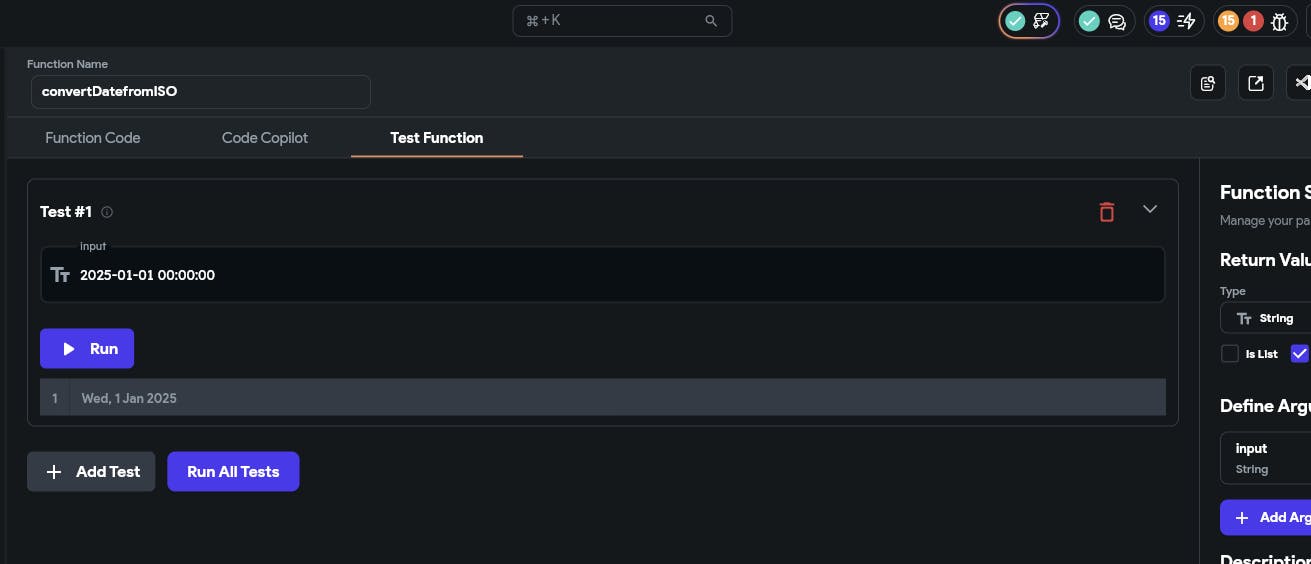Image resolution: width=1311 pixels, height=564 pixels.
Task: Open in VS Code icon
Action: (x=1301, y=83)
